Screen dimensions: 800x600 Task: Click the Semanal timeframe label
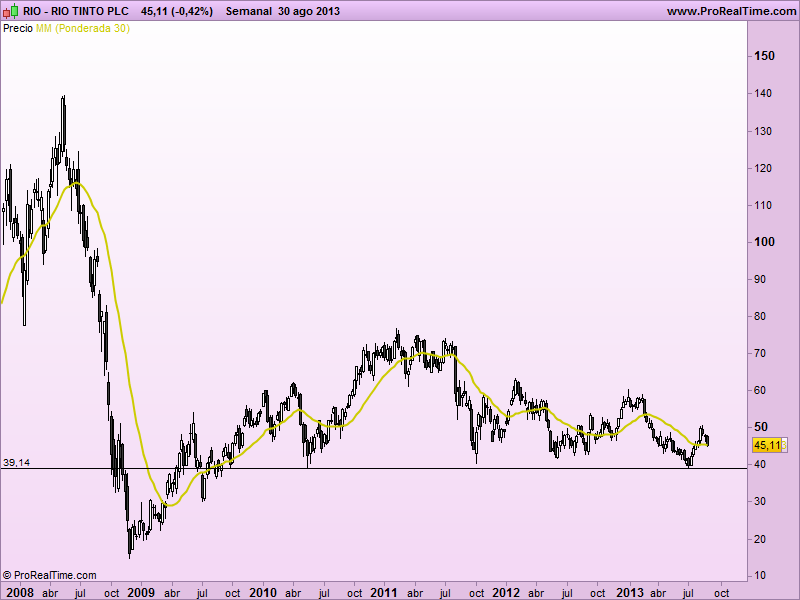pyautogui.click(x=248, y=11)
